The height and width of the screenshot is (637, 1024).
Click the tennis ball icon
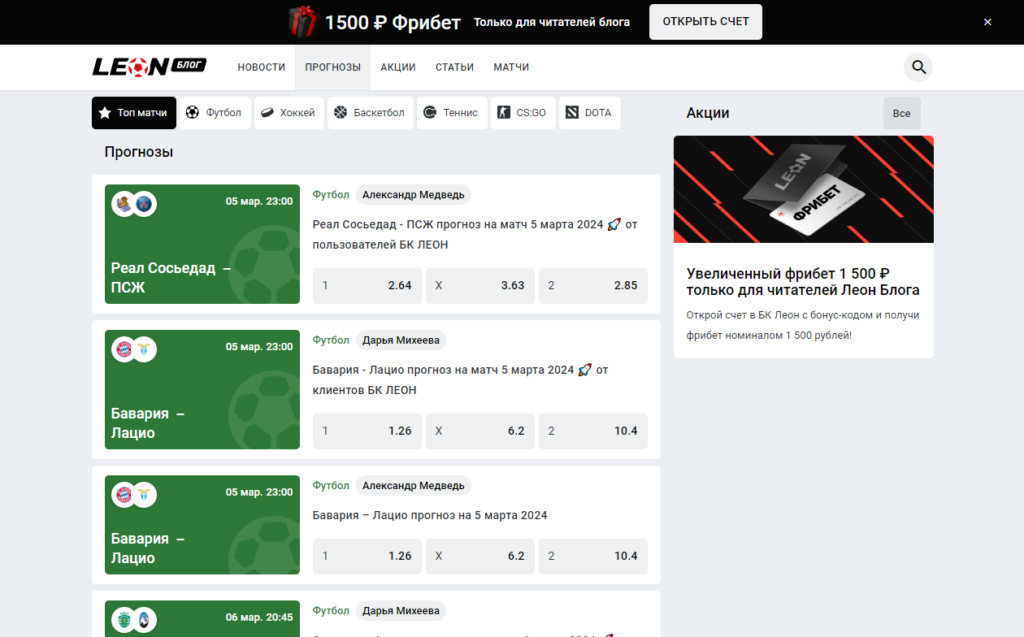click(430, 112)
